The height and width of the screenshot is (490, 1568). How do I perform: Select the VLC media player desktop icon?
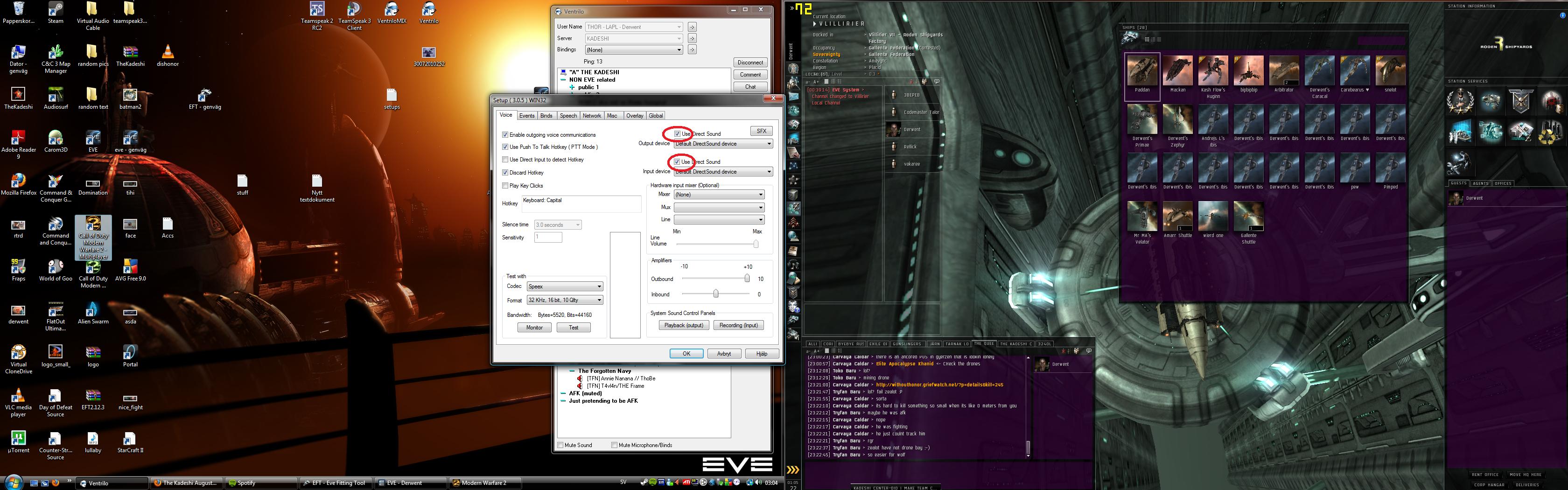[18, 403]
